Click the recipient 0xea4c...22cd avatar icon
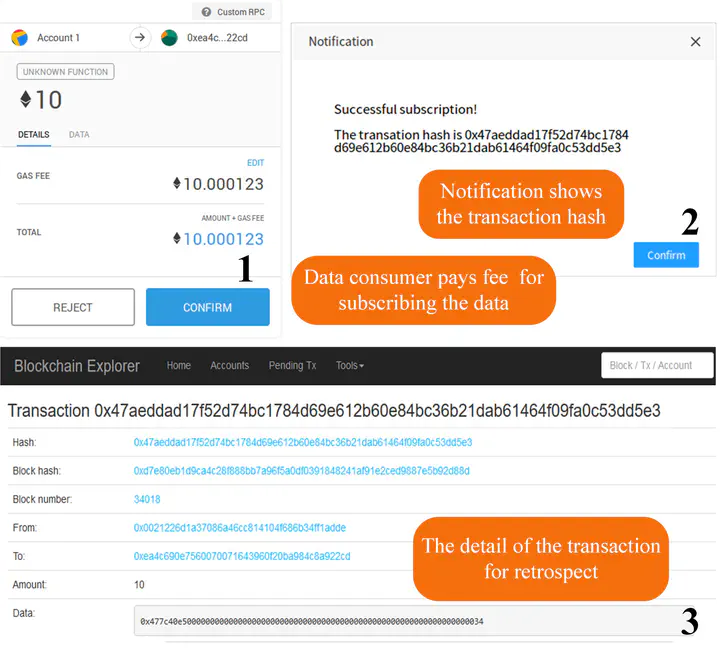 [170, 38]
